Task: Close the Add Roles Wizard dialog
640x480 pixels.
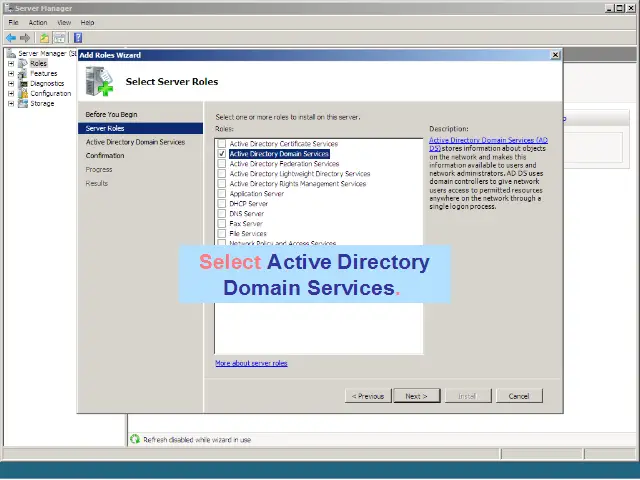Action: pos(555,55)
